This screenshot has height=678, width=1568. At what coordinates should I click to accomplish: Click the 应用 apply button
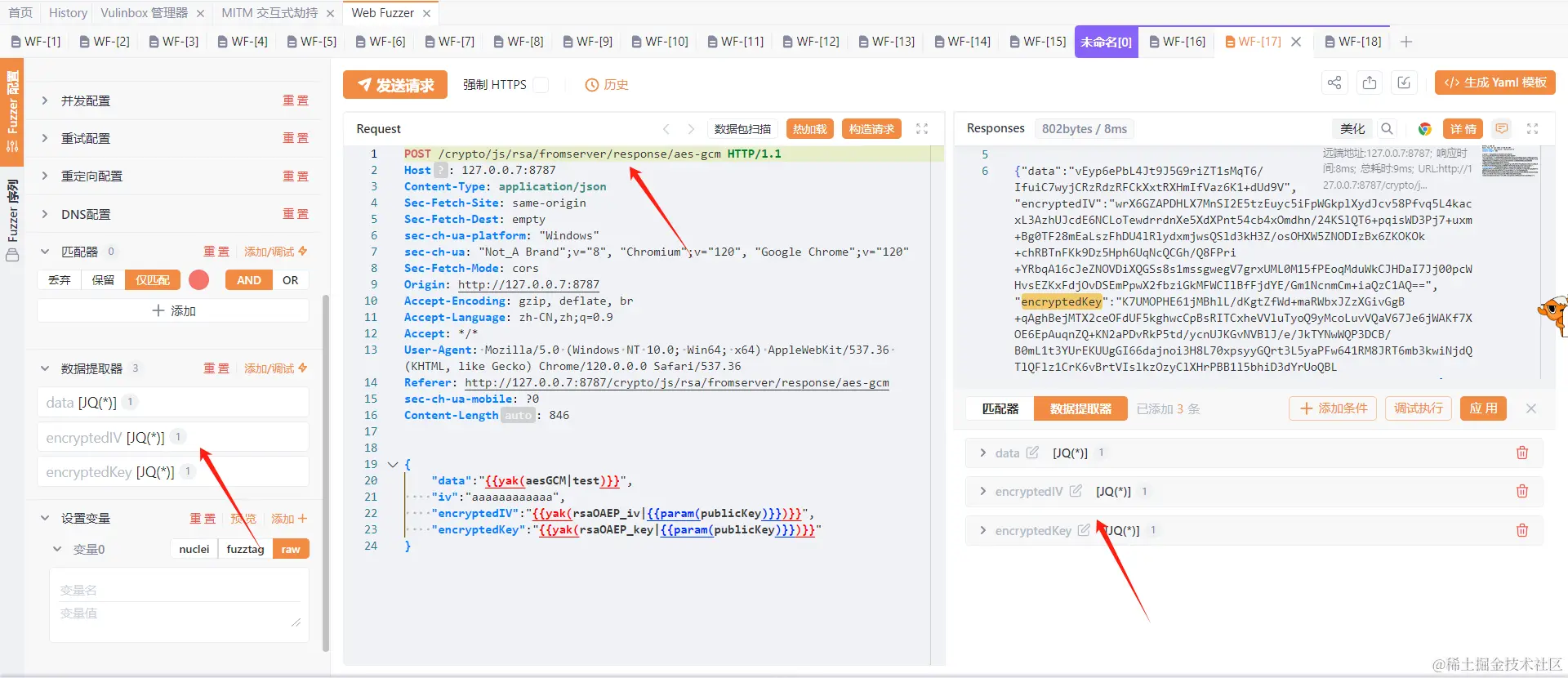coord(1483,408)
